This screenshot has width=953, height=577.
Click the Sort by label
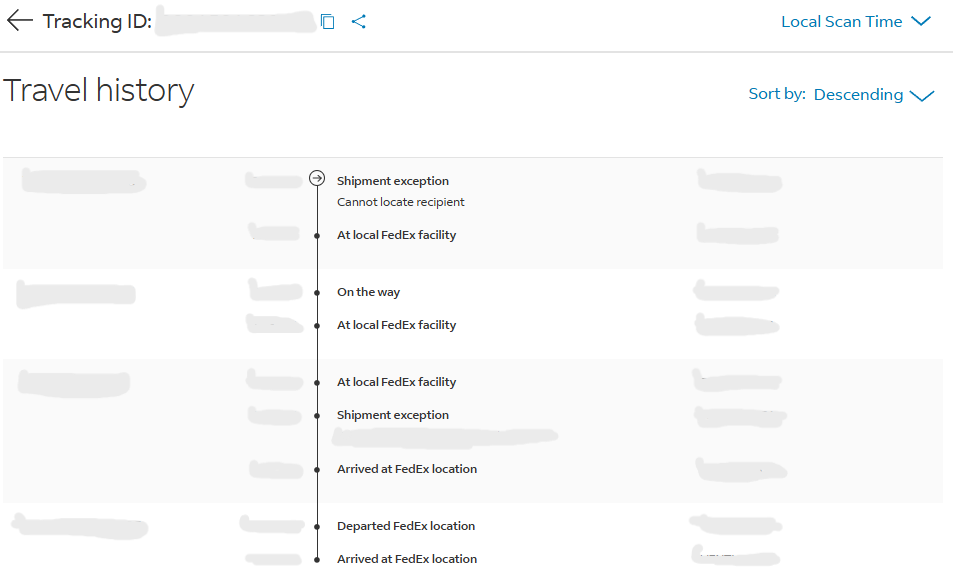[776, 94]
